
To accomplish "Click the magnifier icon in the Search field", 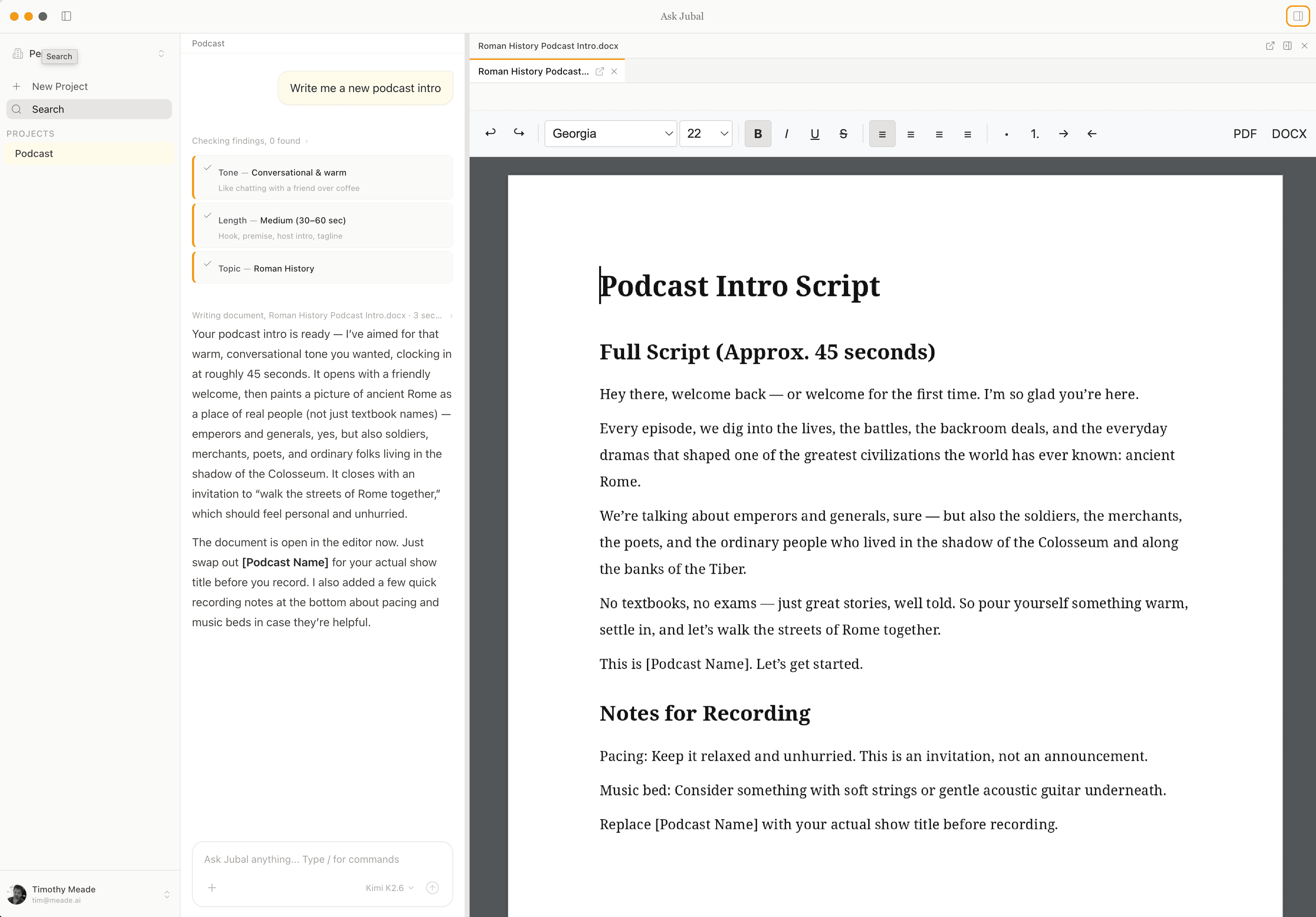I will (17, 110).
